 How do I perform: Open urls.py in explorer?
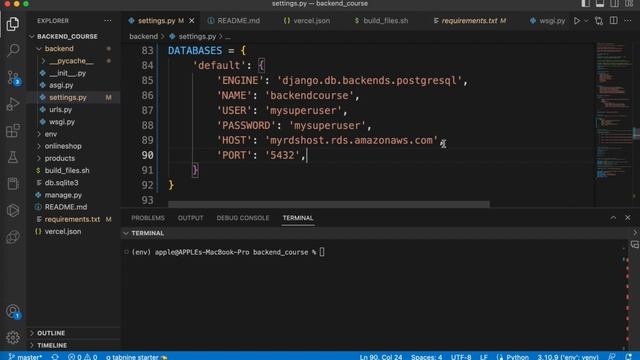pyautogui.click(x=60, y=109)
